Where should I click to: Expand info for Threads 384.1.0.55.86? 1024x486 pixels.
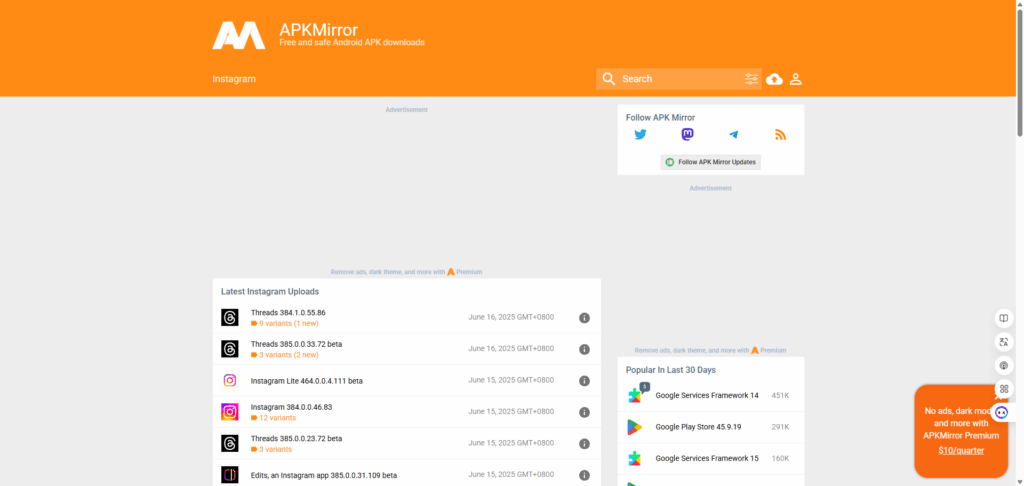click(x=584, y=318)
